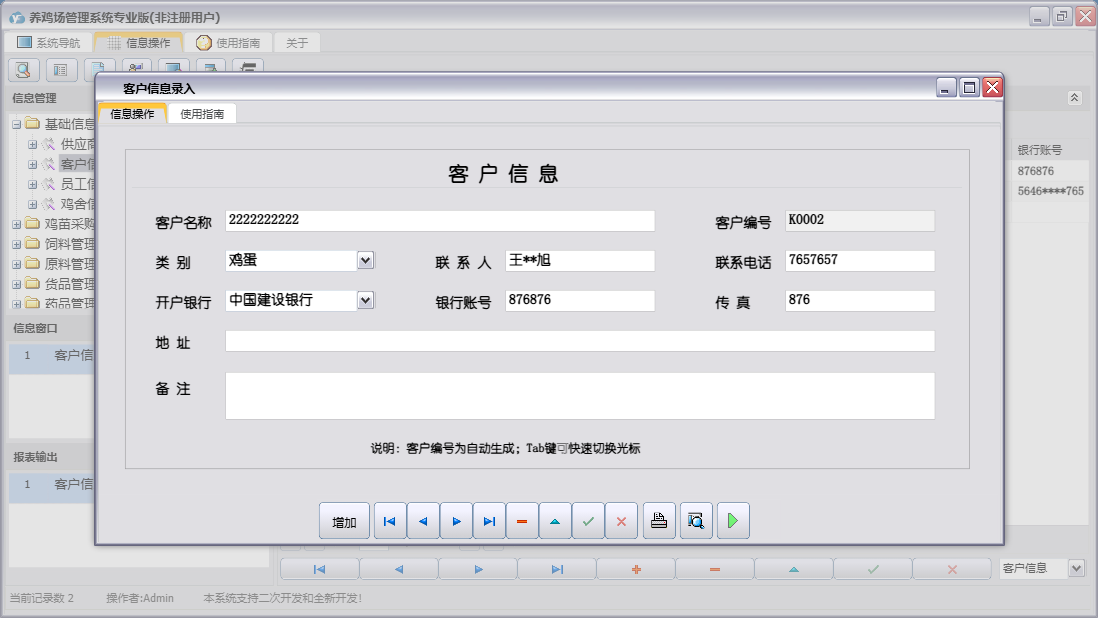Open print preview with magnifier icon
Viewport: 1098px width, 618px height.
tap(696, 521)
